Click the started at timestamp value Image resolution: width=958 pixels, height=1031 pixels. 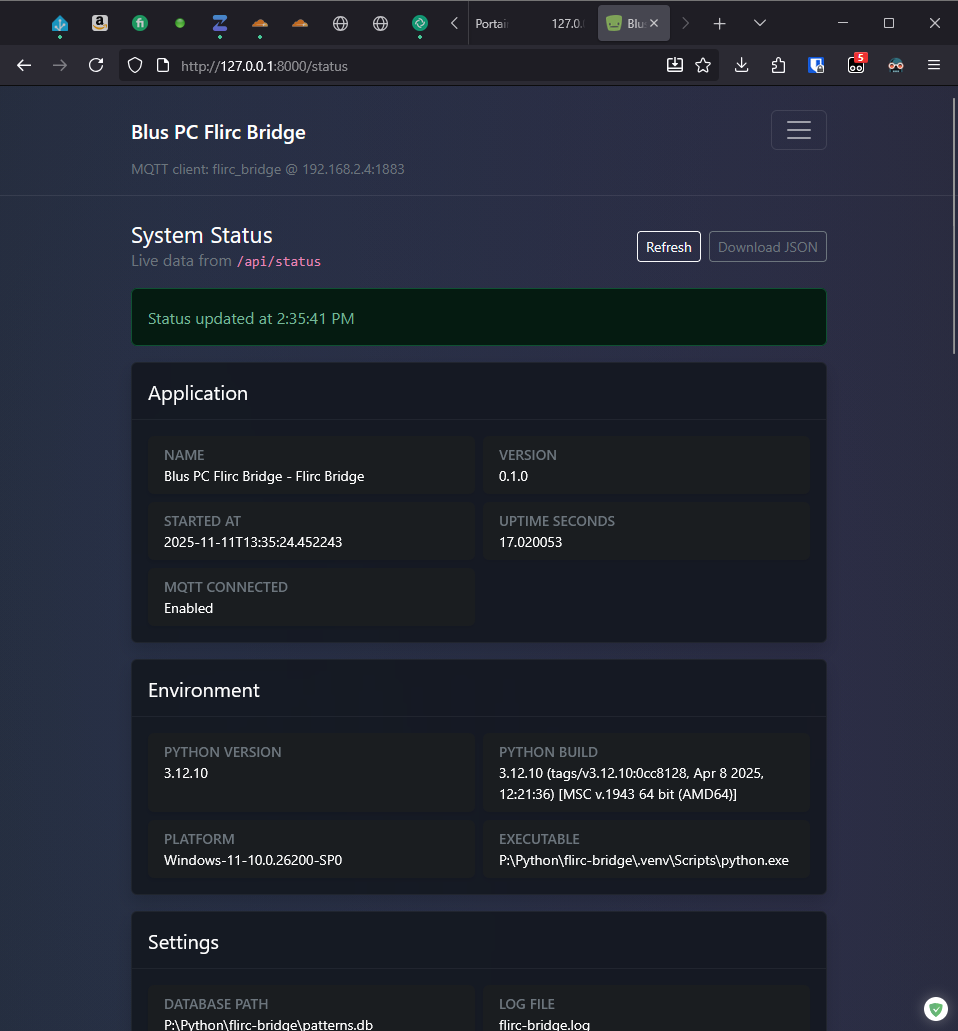click(x=253, y=542)
